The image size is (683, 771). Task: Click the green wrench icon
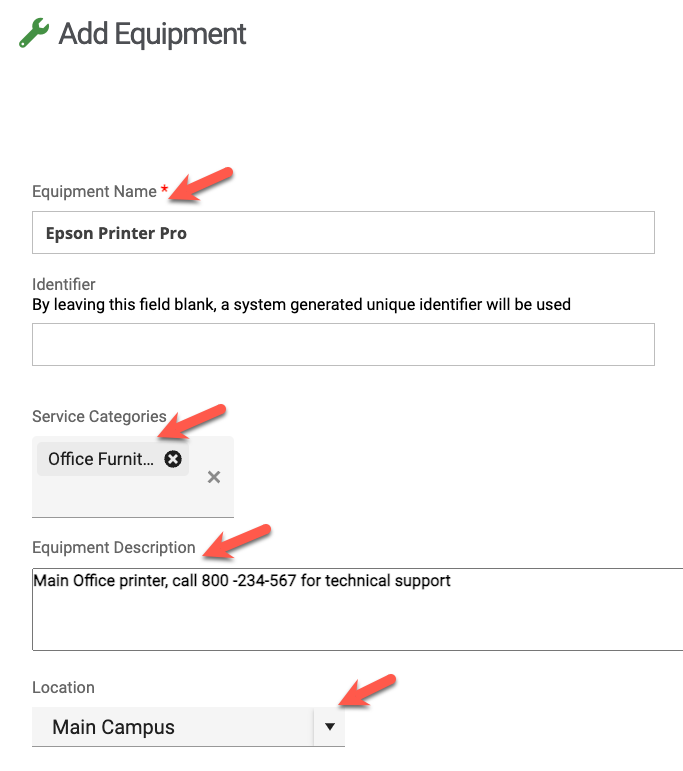pos(34,34)
